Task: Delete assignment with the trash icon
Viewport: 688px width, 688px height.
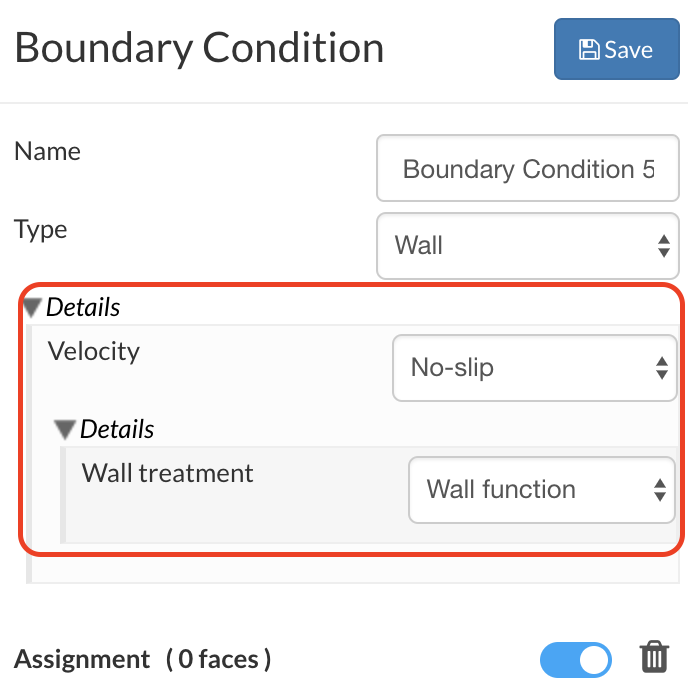Action: click(x=654, y=658)
